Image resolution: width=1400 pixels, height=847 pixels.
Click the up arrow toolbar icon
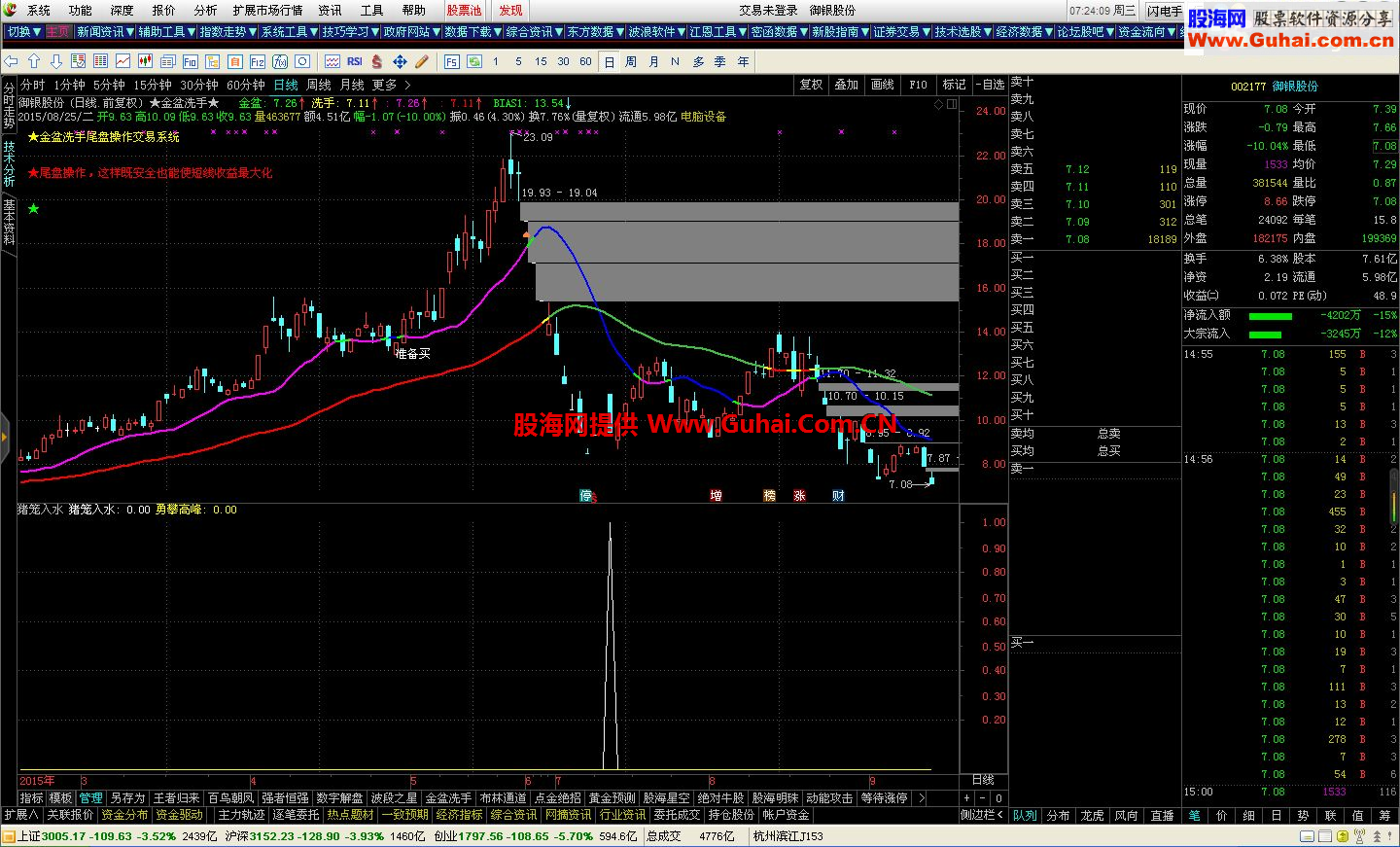33,61
